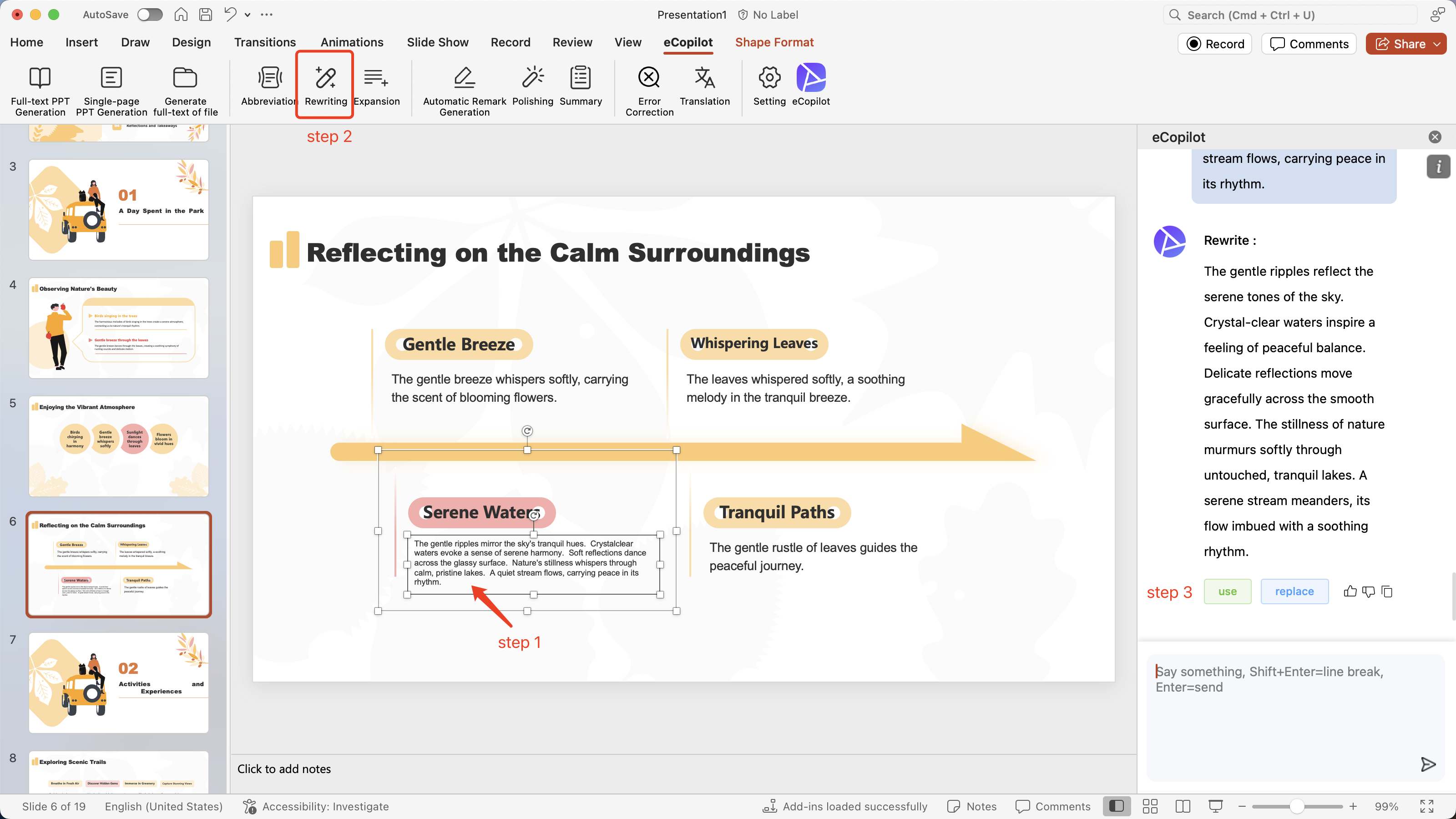
Task: Replace text with the Rewrite suggestion
Action: coord(1294,591)
